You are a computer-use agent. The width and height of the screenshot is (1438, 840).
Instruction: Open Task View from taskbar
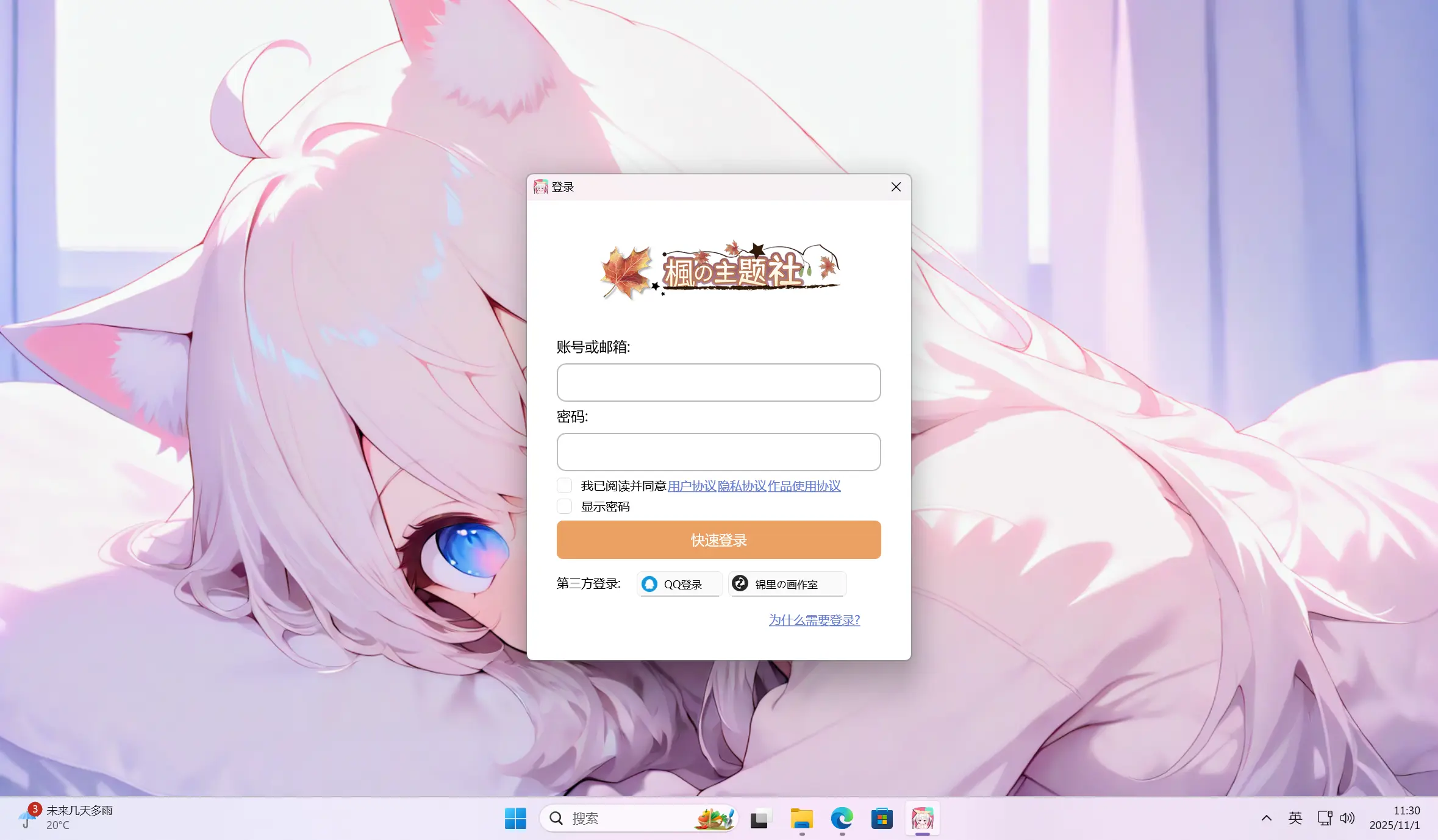[x=760, y=819]
